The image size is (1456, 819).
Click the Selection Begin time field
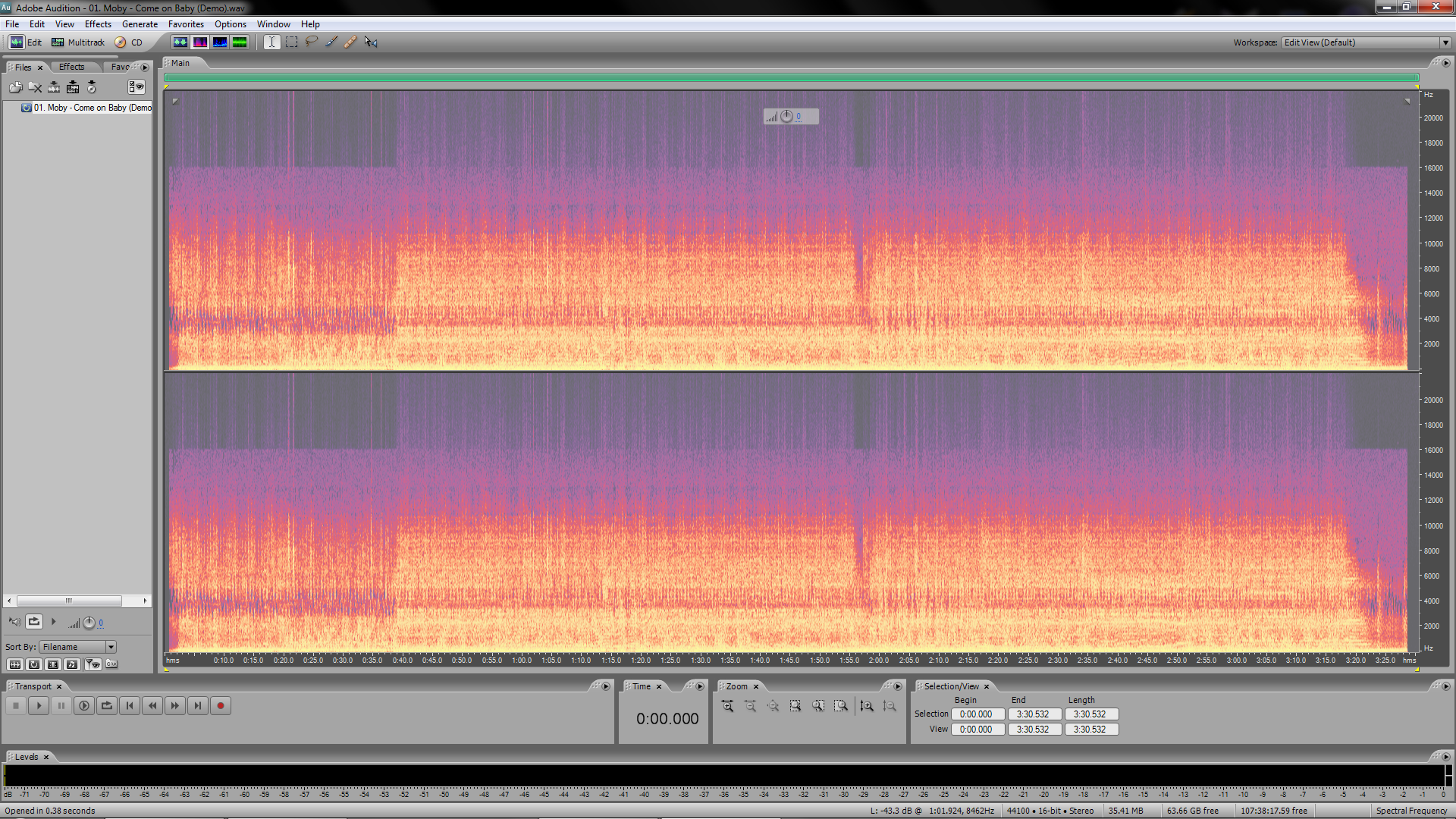point(977,714)
